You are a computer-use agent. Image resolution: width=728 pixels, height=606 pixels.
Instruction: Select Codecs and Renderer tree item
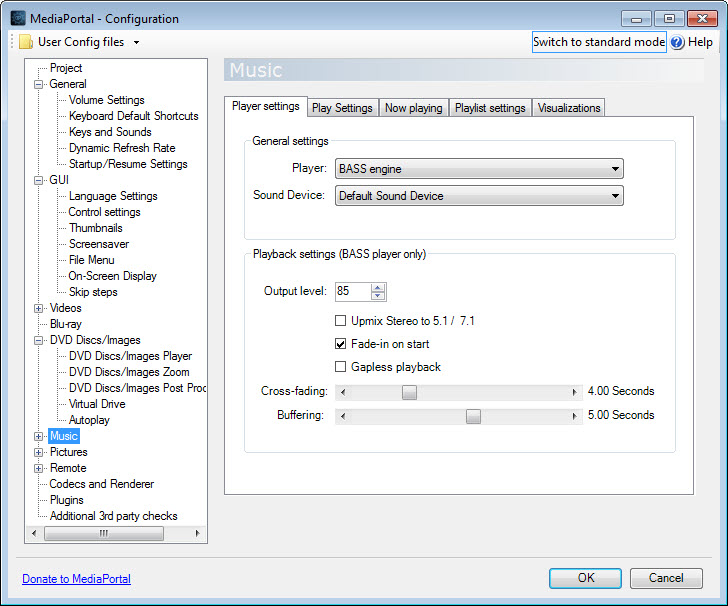102,484
